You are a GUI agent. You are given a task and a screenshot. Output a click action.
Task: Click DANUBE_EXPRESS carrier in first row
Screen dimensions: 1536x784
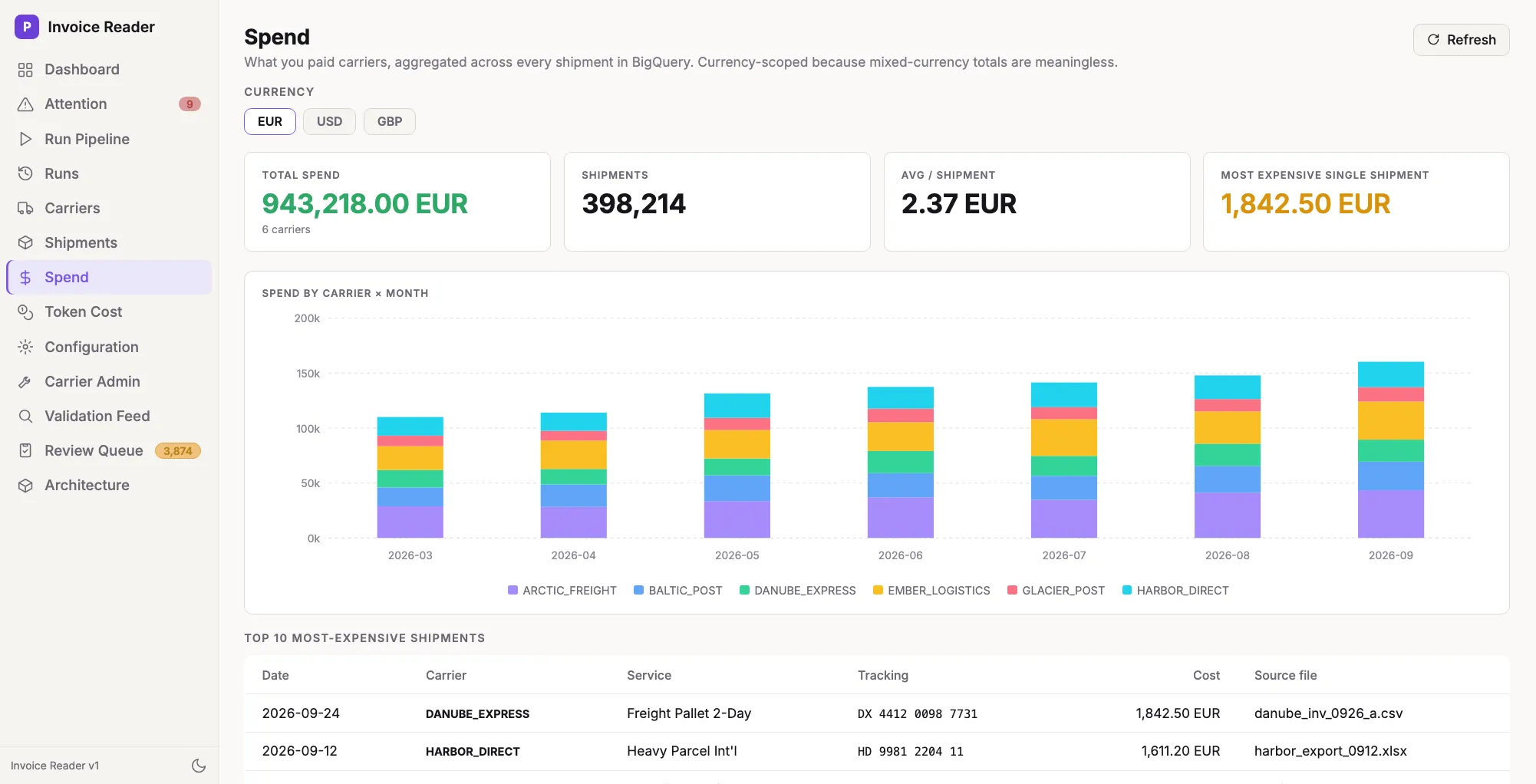point(477,713)
